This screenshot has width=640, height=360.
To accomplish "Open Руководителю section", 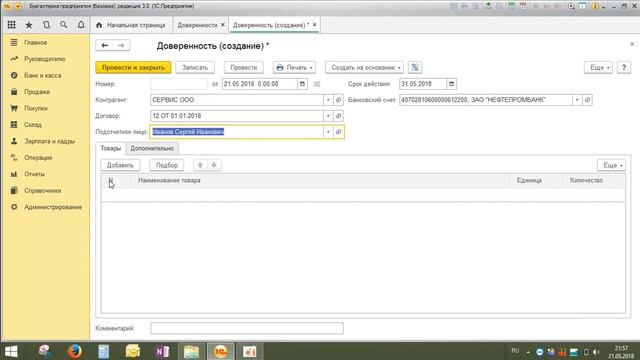I will tap(44, 59).
